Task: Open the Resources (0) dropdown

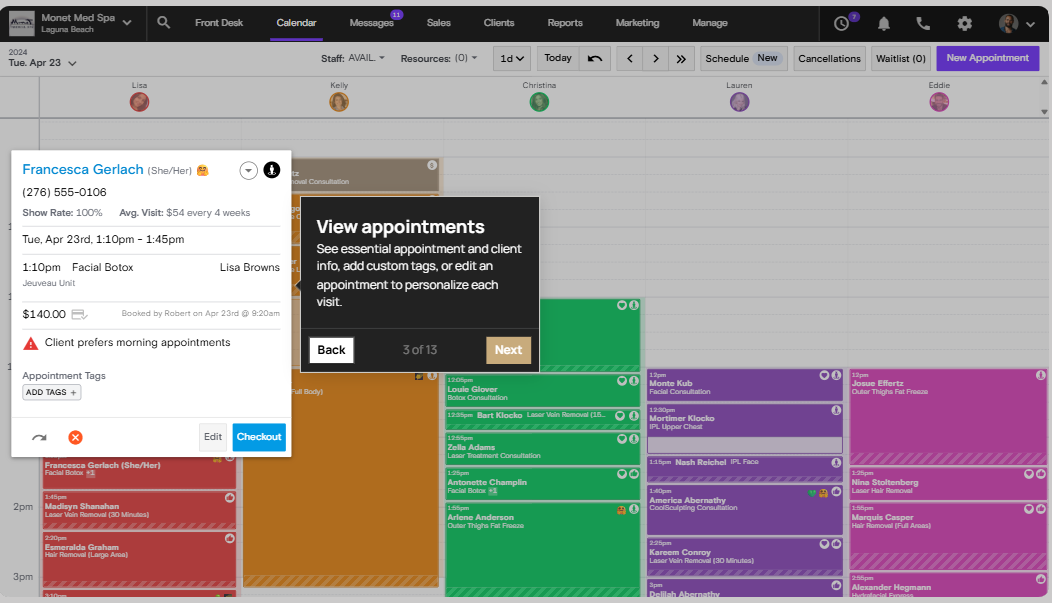Action: [439, 58]
